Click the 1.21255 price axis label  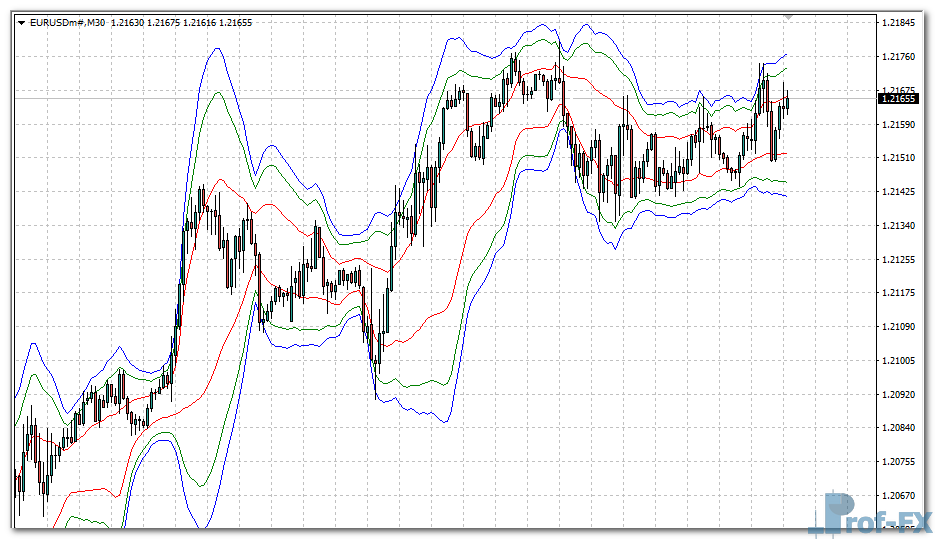[x=897, y=259]
